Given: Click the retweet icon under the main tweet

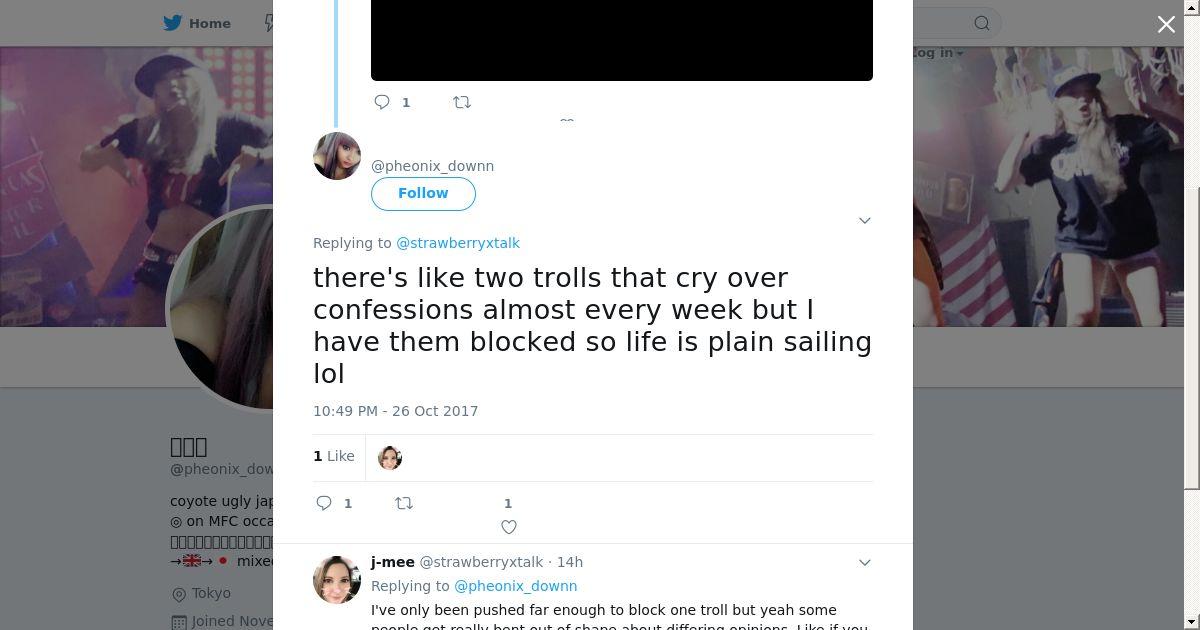Looking at the screenshot, I should point(404,503).
